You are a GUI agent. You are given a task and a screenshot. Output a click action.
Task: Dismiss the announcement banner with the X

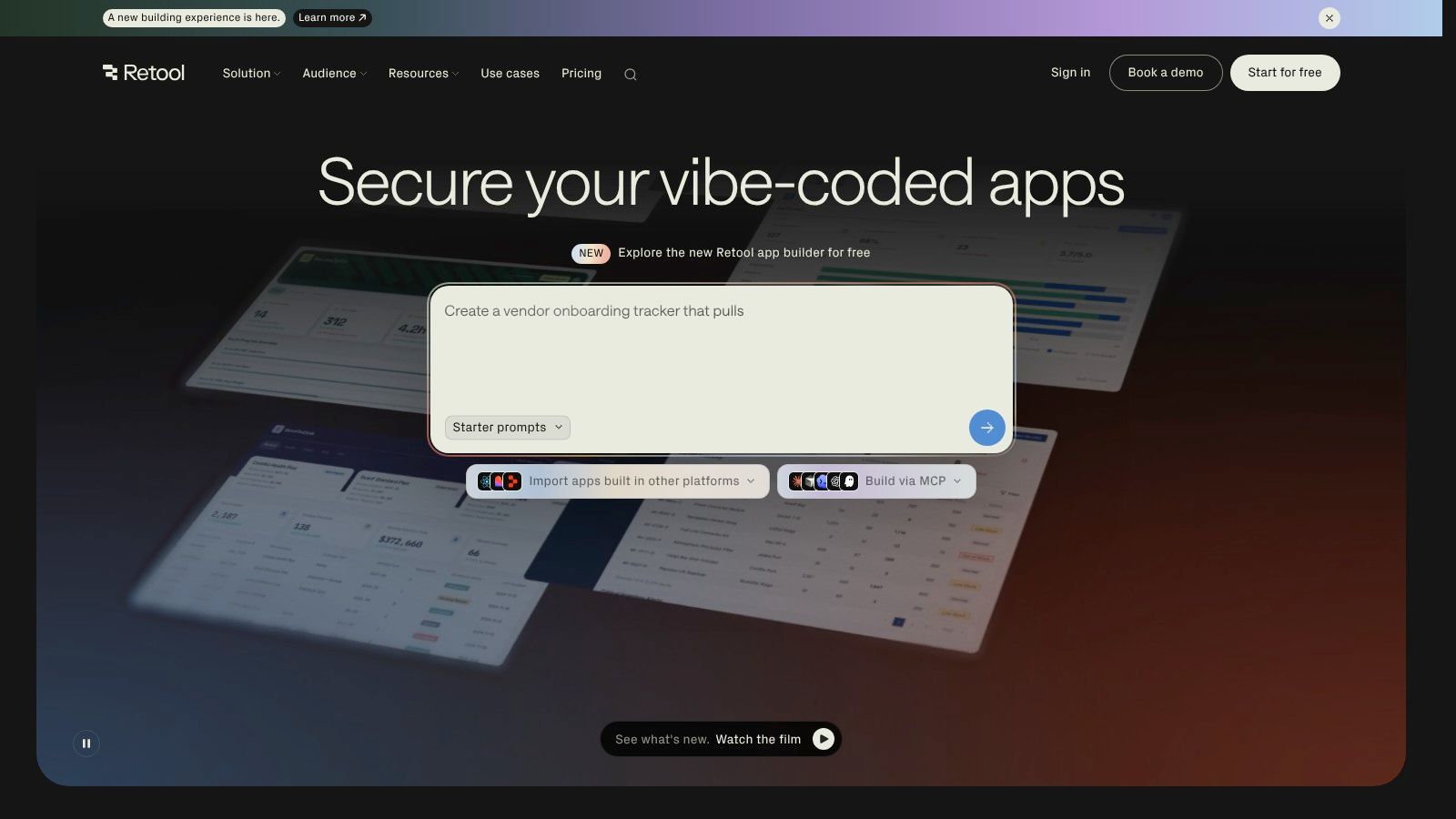click(x=1330, y=18)
